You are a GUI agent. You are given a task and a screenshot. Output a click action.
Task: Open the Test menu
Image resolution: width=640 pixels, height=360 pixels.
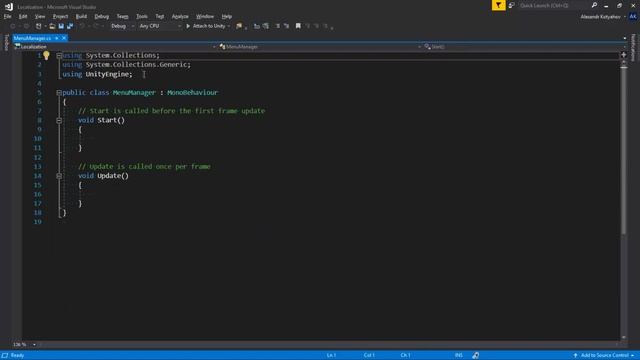click(160, 16)
